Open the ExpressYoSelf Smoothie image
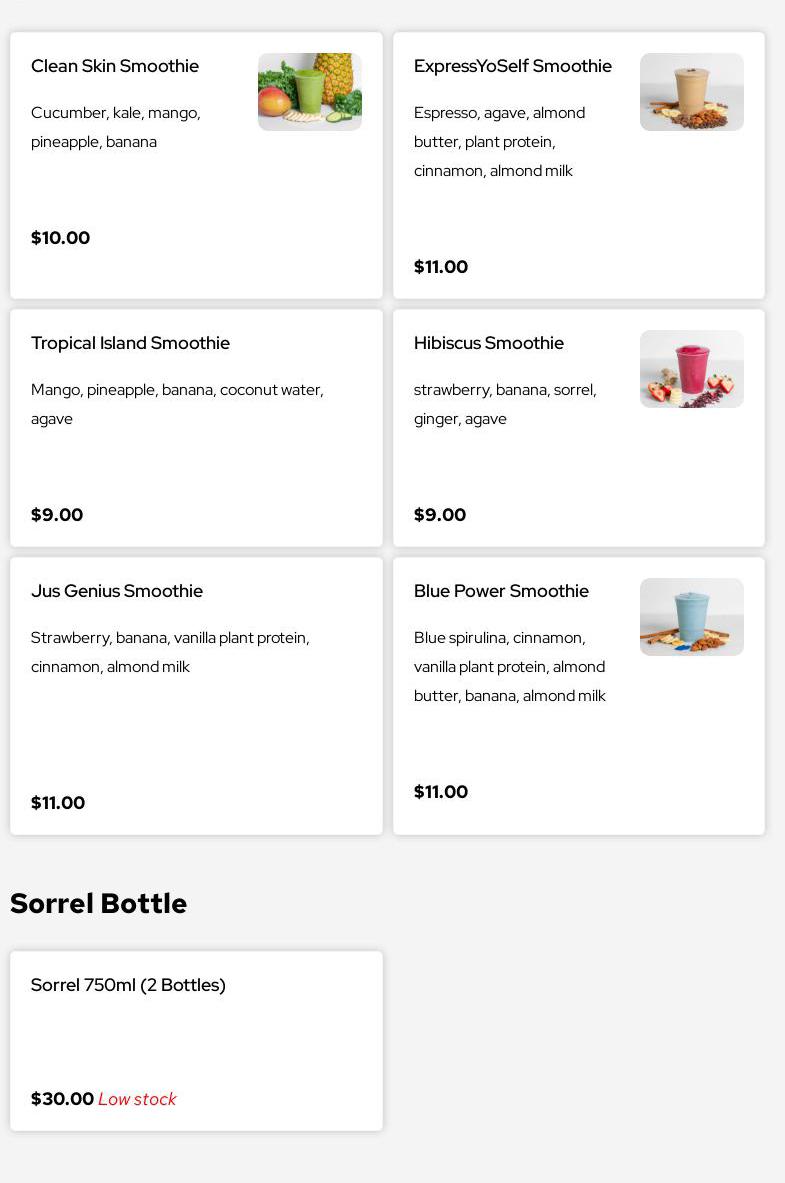 pos(691,92)
